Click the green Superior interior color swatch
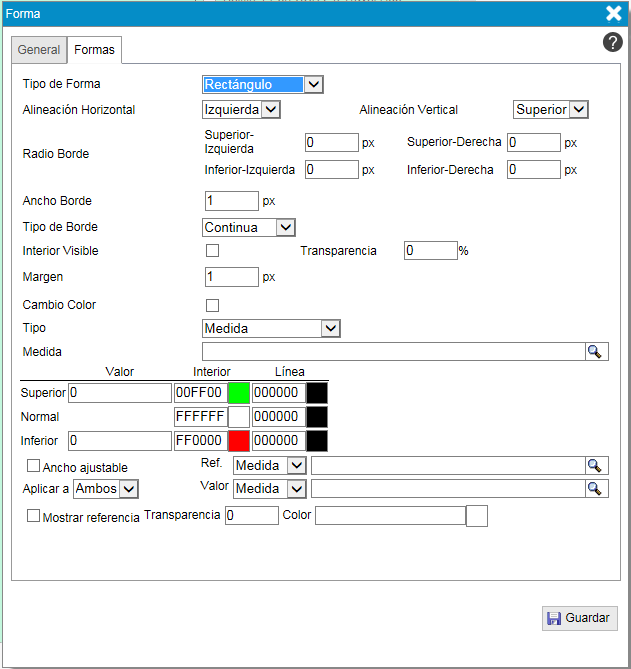 pyautogui.click(x=239, y=393)
